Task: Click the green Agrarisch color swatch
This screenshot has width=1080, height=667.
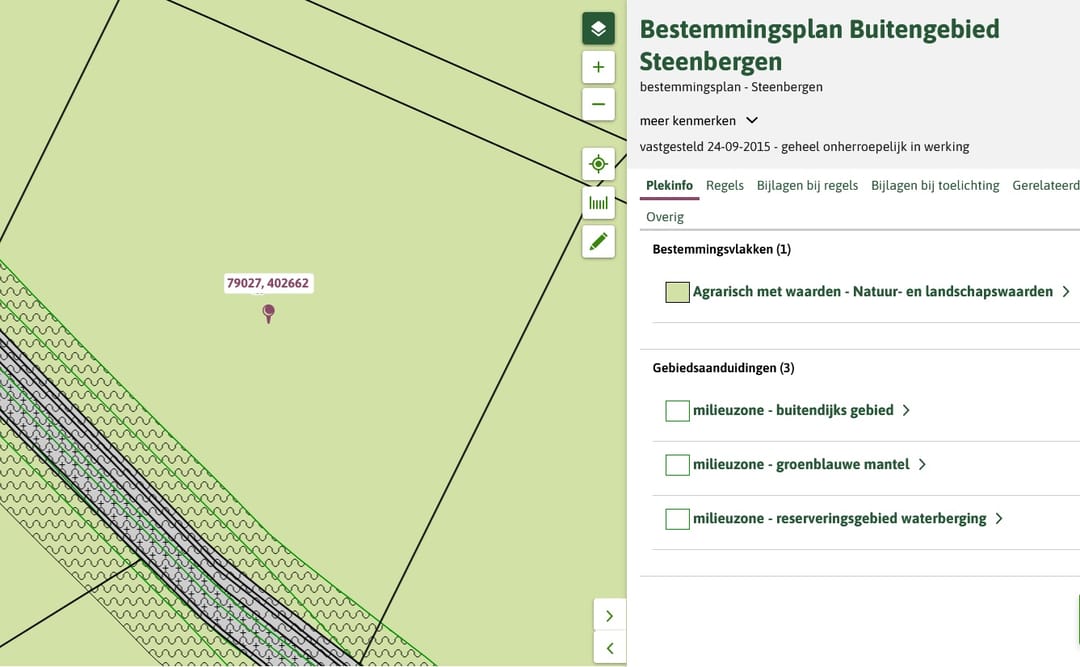Action: point(677,292)
